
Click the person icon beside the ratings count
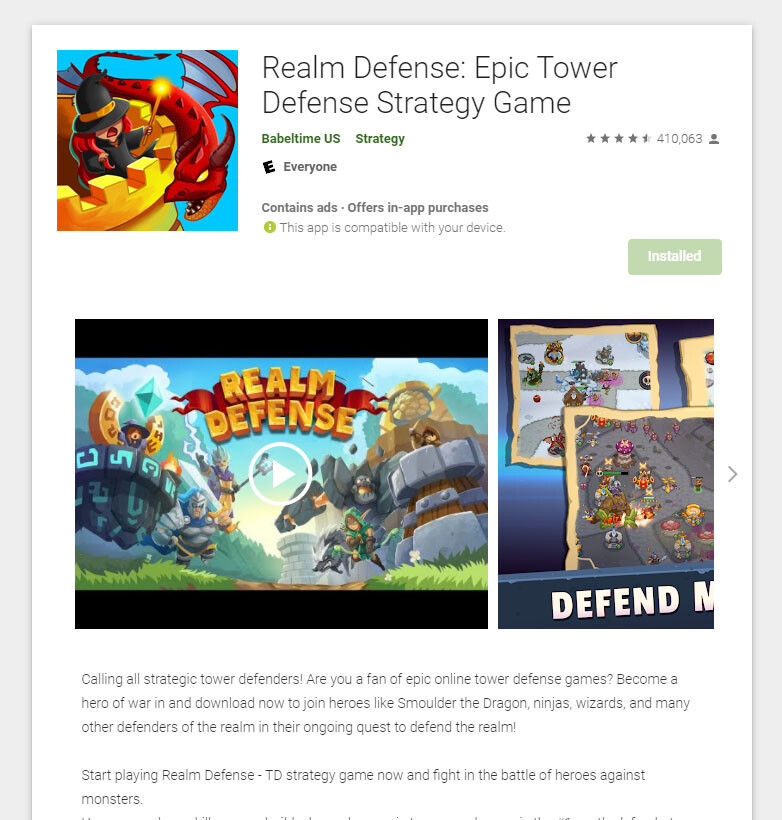click(714, 139)
